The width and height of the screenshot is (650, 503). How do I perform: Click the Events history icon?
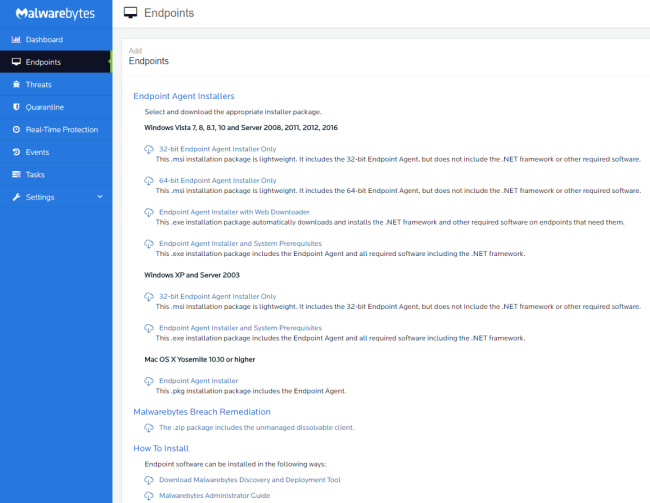tap(16, 152)
